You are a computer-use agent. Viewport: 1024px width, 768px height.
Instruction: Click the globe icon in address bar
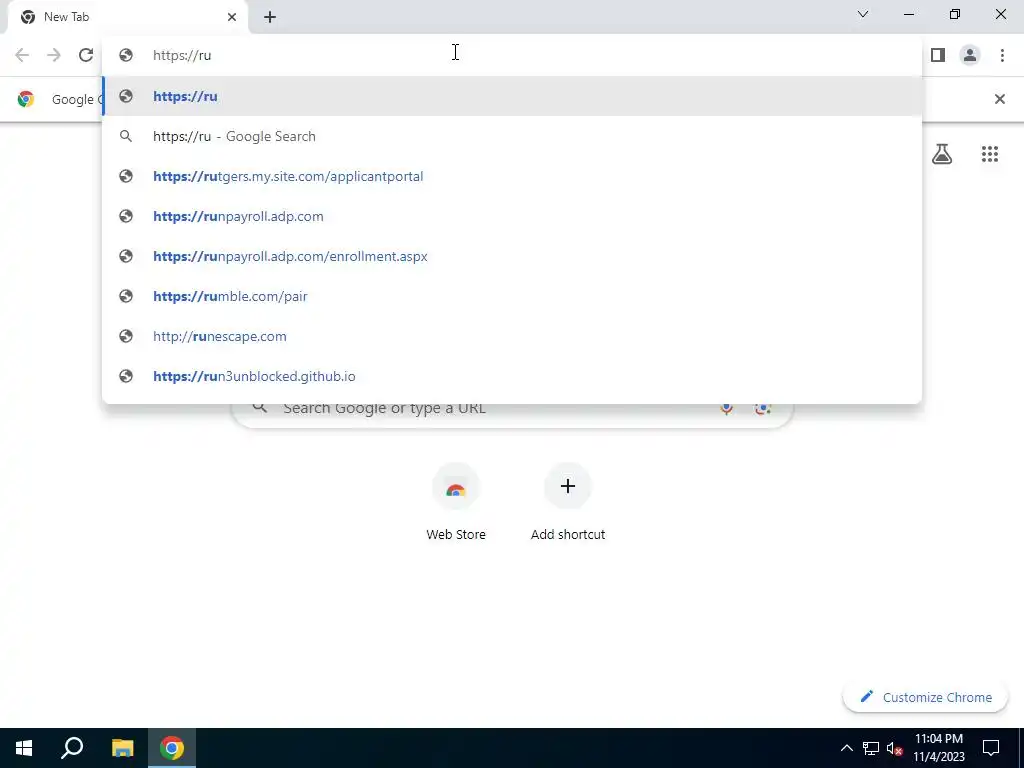click(x=126, y=56)
